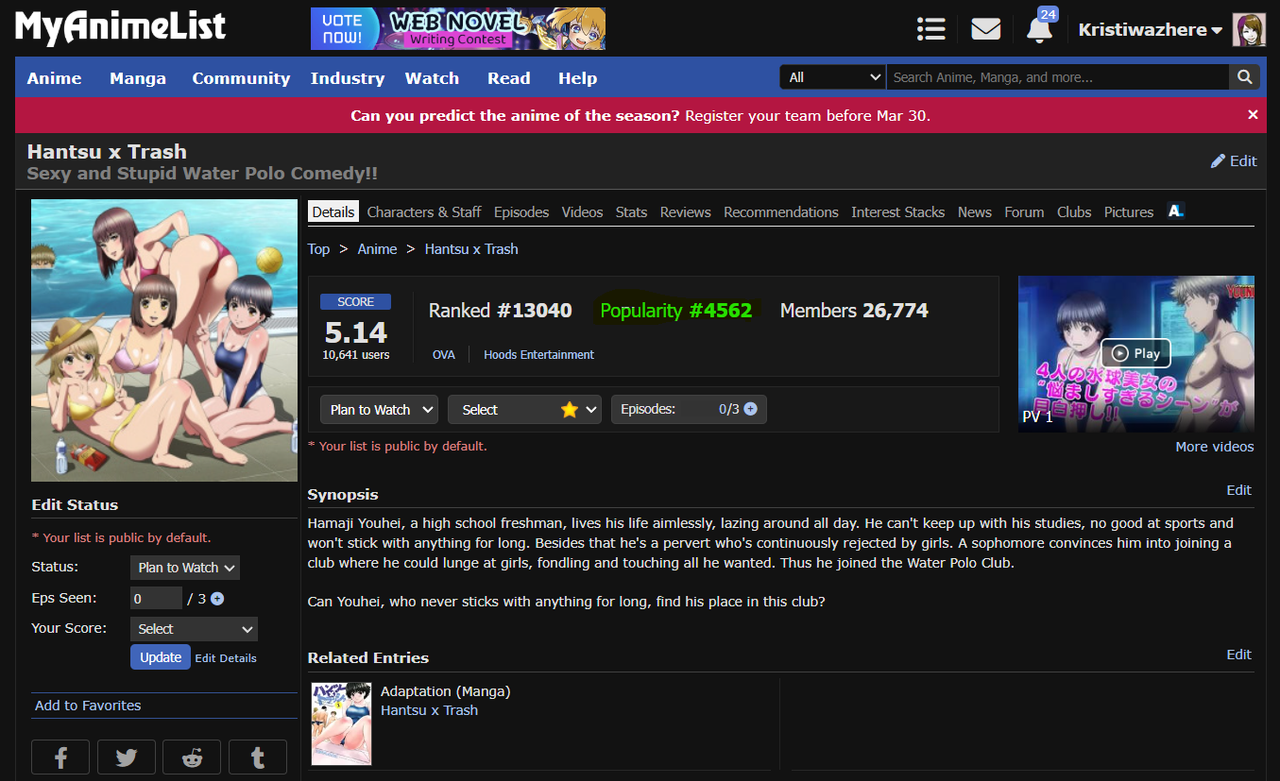
Task: Open the Hantsu x Trash manga adaptation link
Action: (x=429, y=710)
